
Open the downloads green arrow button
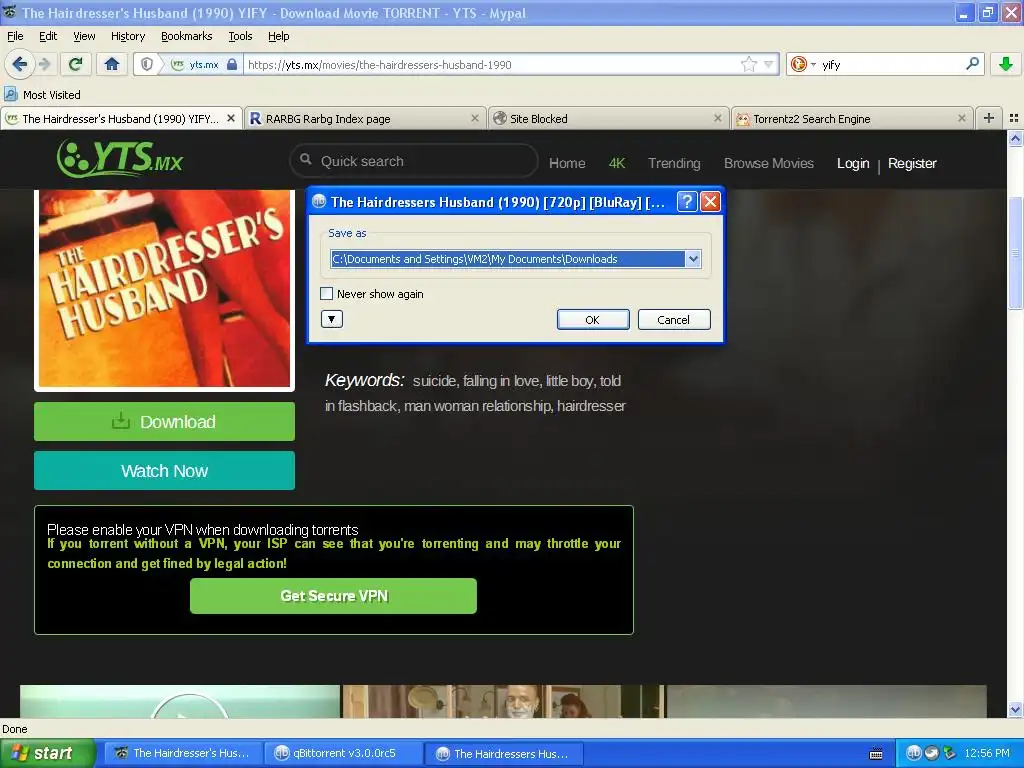[x=1006, y=64]
